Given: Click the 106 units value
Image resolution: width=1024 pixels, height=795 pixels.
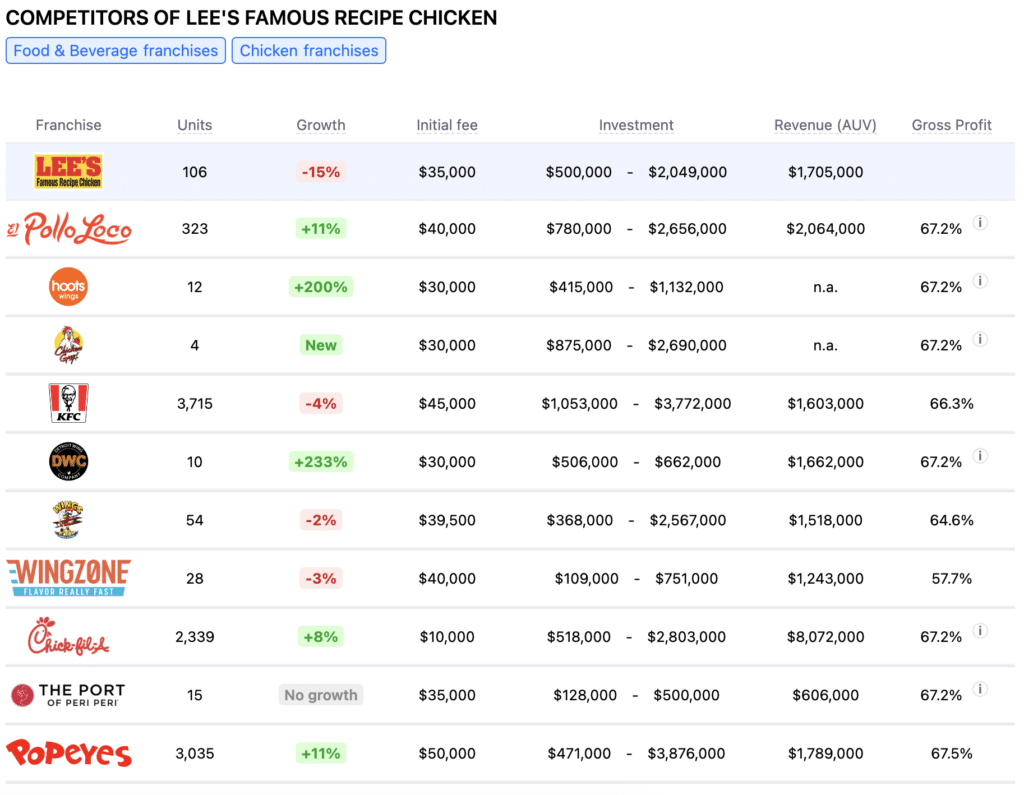Looking at the screenshot, I should pyautogui.click(x=195, y=172).
